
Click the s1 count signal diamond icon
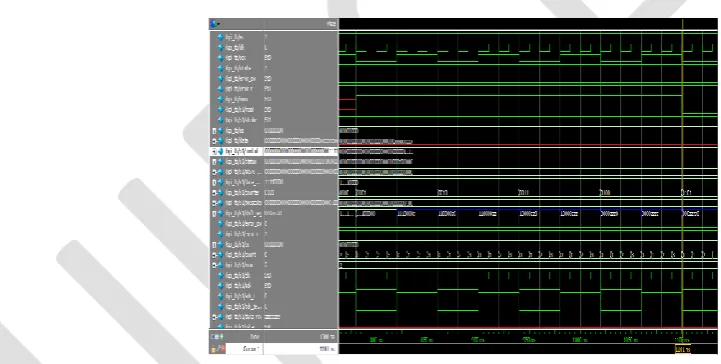pos(221,255)
